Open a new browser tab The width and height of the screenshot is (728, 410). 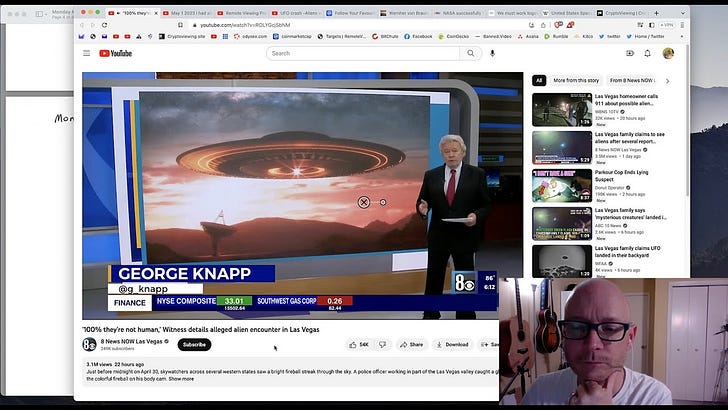pyautogui.click(x=656, y=13)
